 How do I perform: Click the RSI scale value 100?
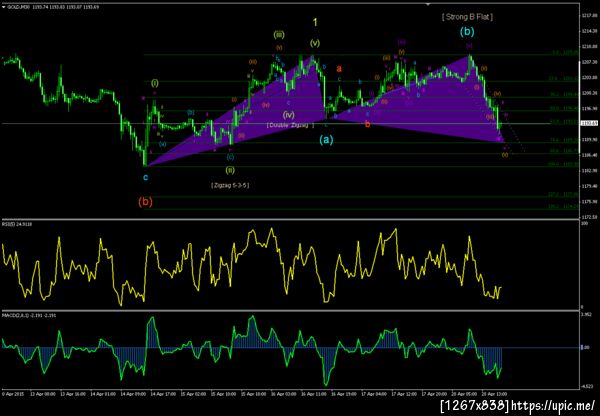584,223
